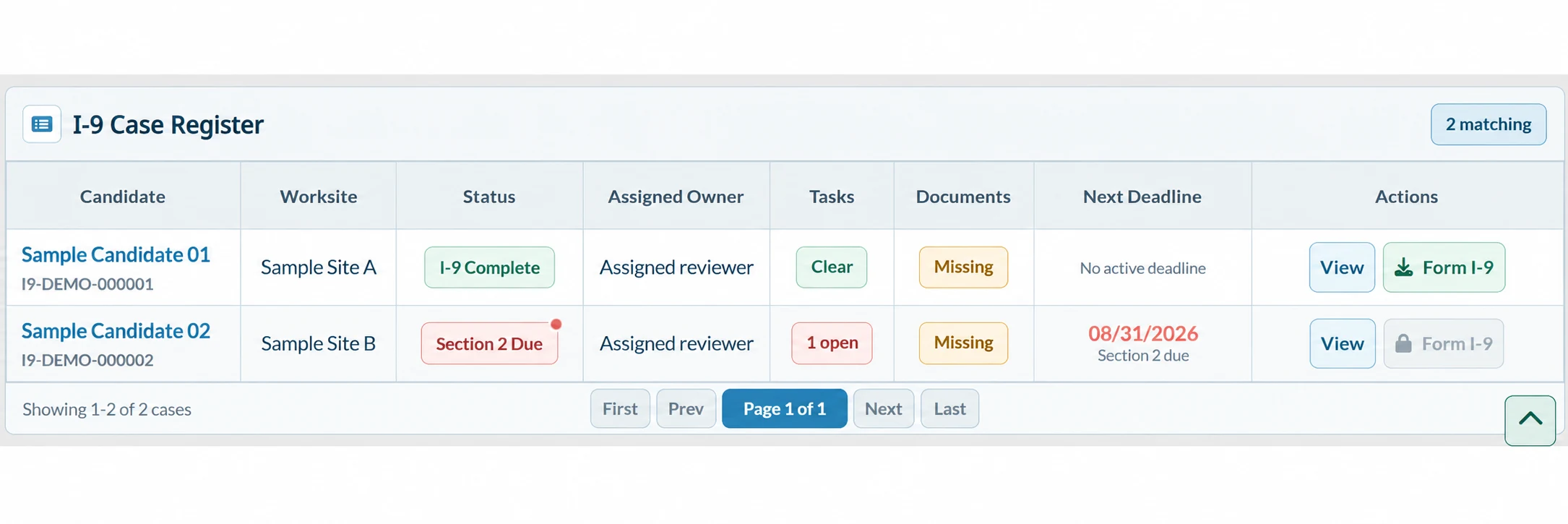Click the I9-DEMO-000001 case ID
This screenshot has width=1568, height=524.
(x=87, y=284)
